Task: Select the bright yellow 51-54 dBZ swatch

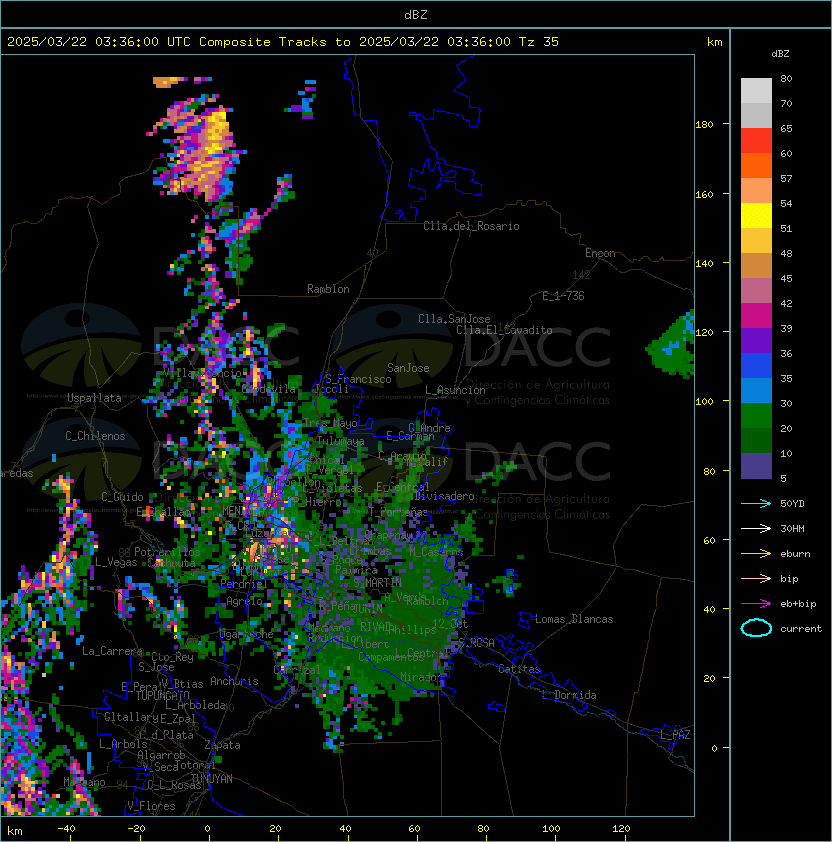Action: coord(756,216)
